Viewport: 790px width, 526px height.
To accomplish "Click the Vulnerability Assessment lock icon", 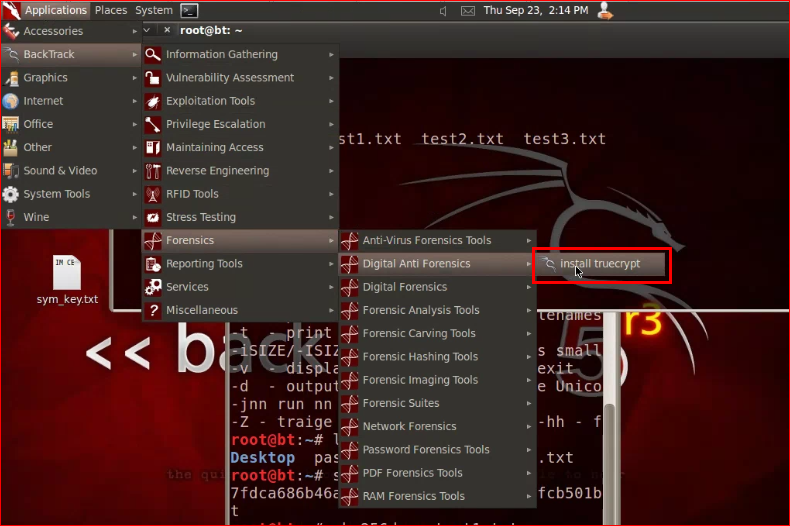I will [153, 78].
